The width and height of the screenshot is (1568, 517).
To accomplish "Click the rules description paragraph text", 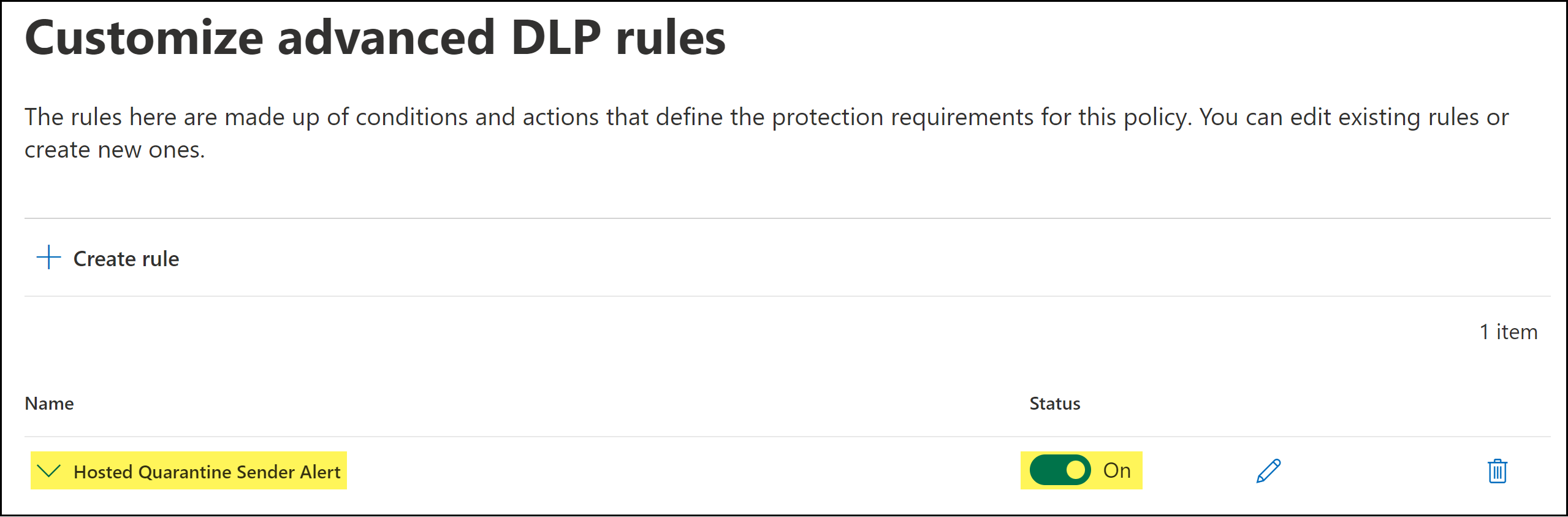I will point(766,117).
